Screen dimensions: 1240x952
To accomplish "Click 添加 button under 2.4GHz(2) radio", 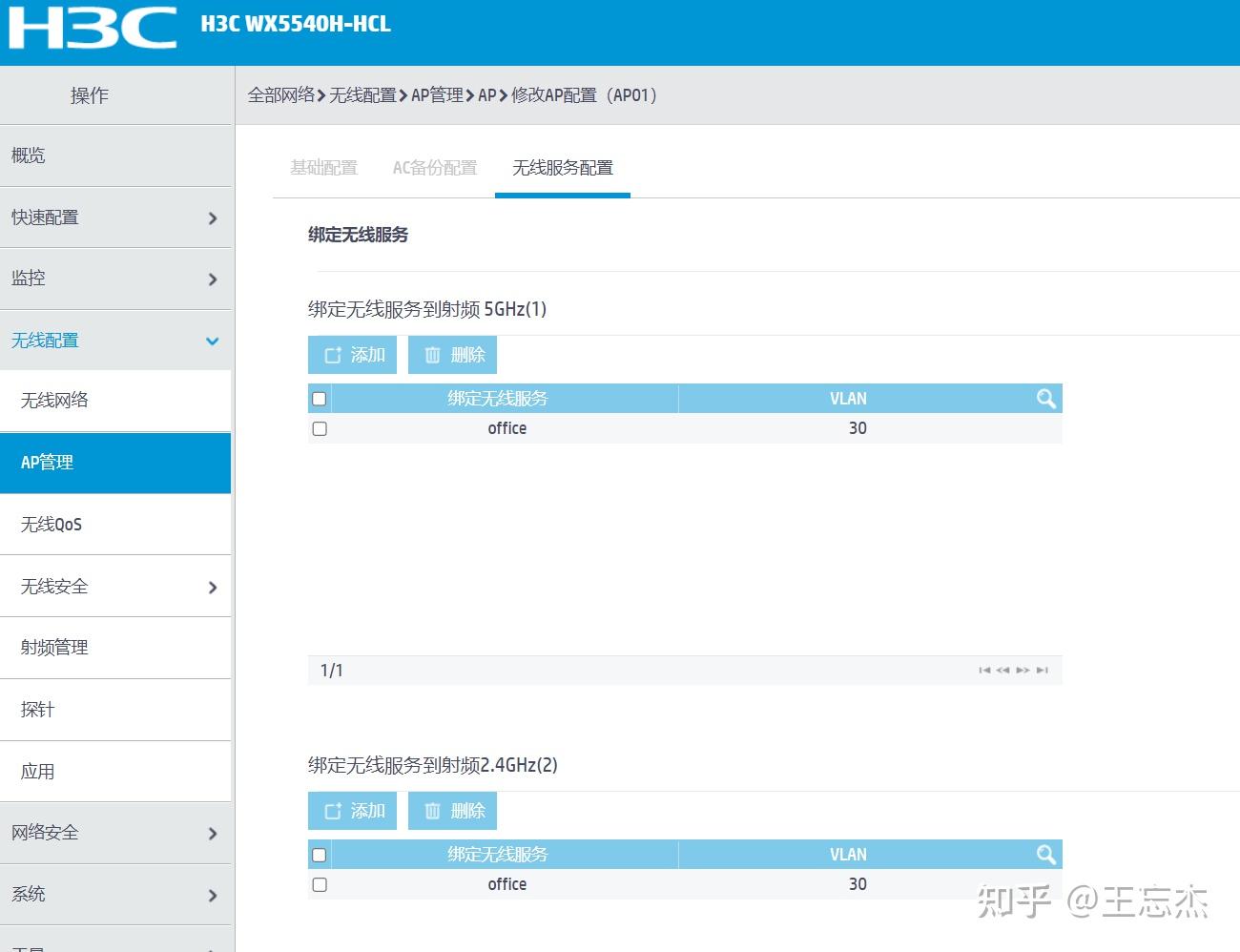I will (x=352, y=811).
